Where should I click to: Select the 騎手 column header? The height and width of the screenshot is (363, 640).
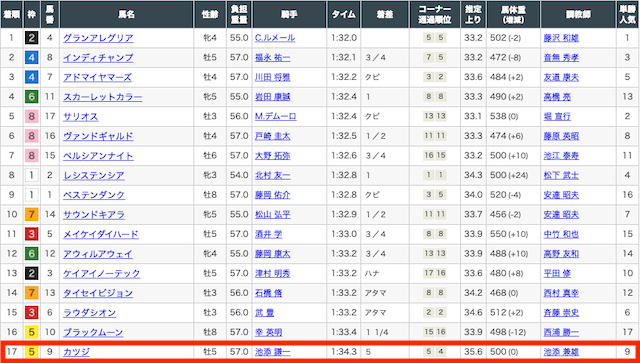point(289,14)
